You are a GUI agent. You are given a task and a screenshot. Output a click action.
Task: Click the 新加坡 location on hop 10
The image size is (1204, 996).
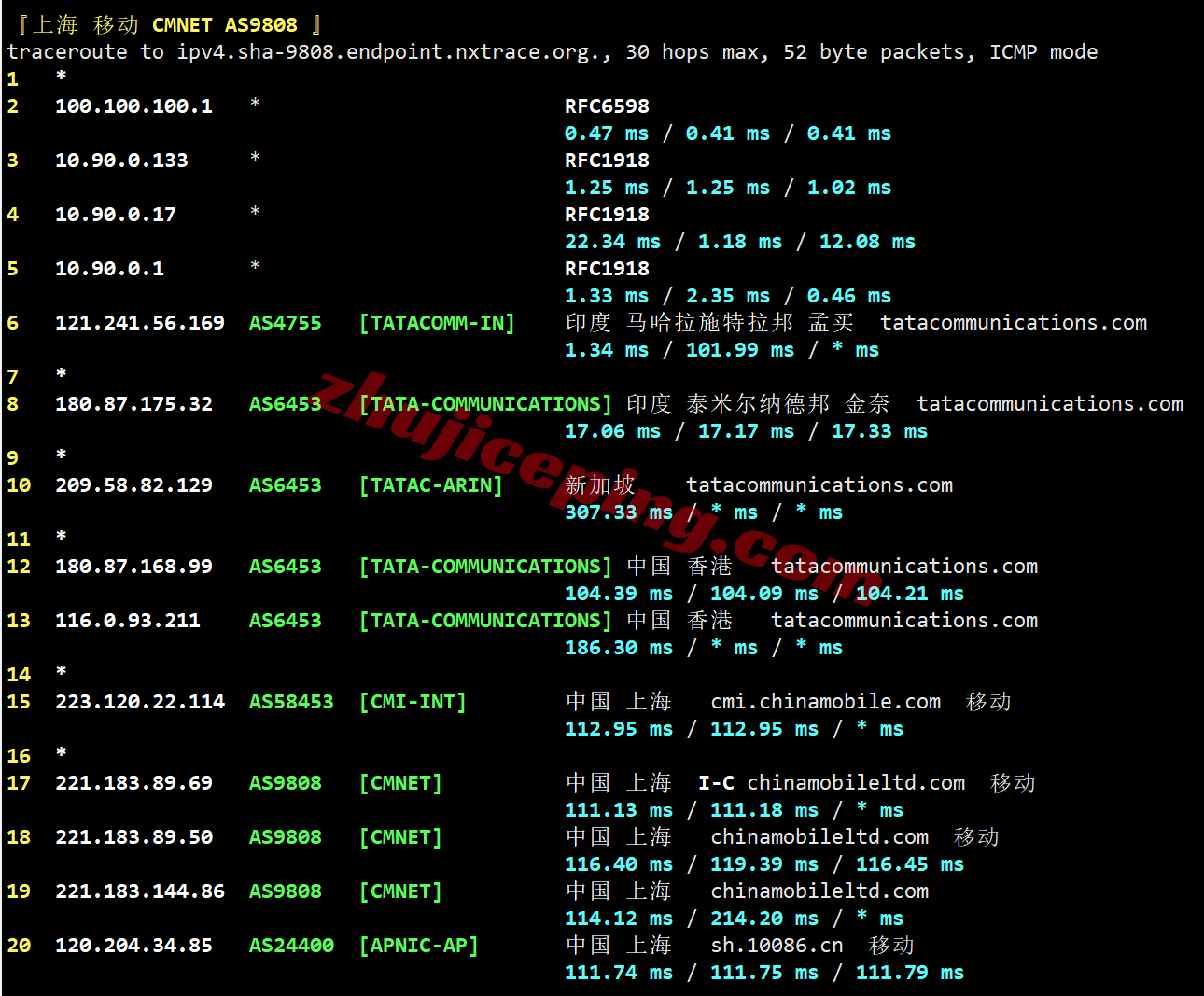600,485
